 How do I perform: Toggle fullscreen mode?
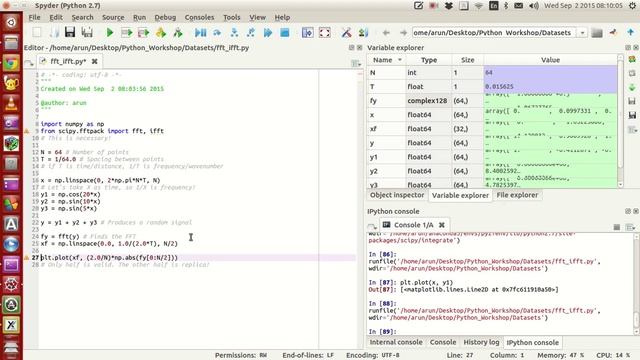coord(324,33)
